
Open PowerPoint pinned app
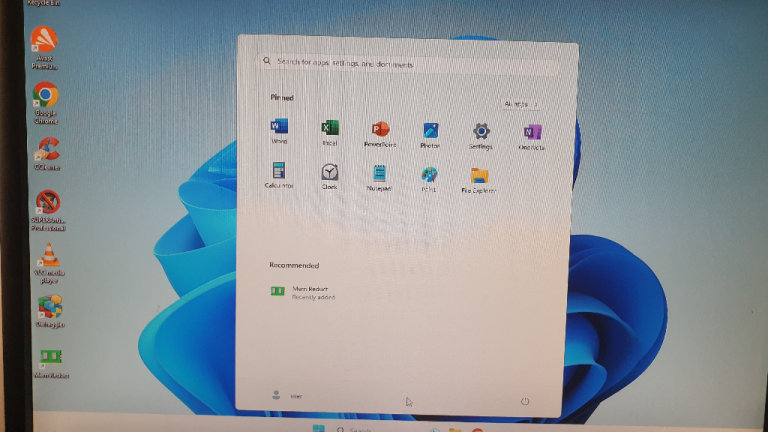380,130
